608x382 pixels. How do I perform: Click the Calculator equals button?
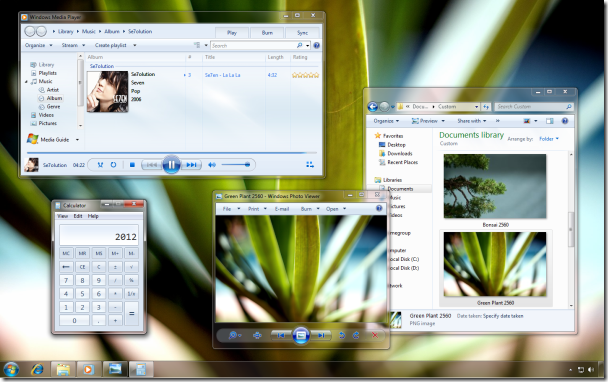[x=131, y=313]
